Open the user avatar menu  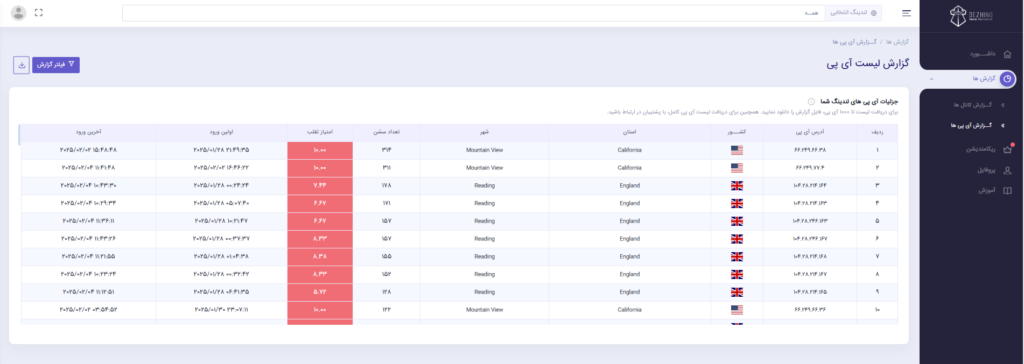pyautogui.click(x=18, y=12)
